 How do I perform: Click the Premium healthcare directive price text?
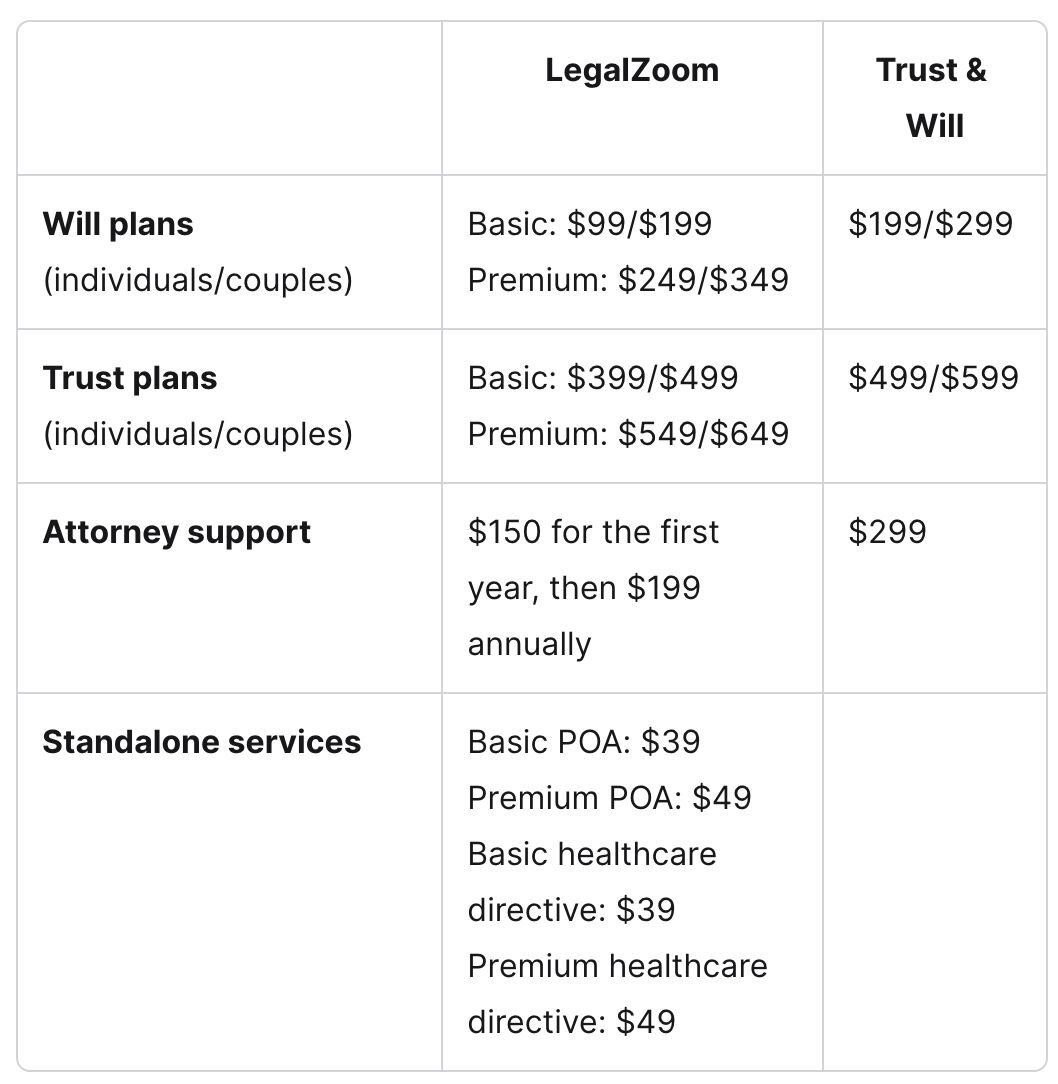(x=618, y=994)
